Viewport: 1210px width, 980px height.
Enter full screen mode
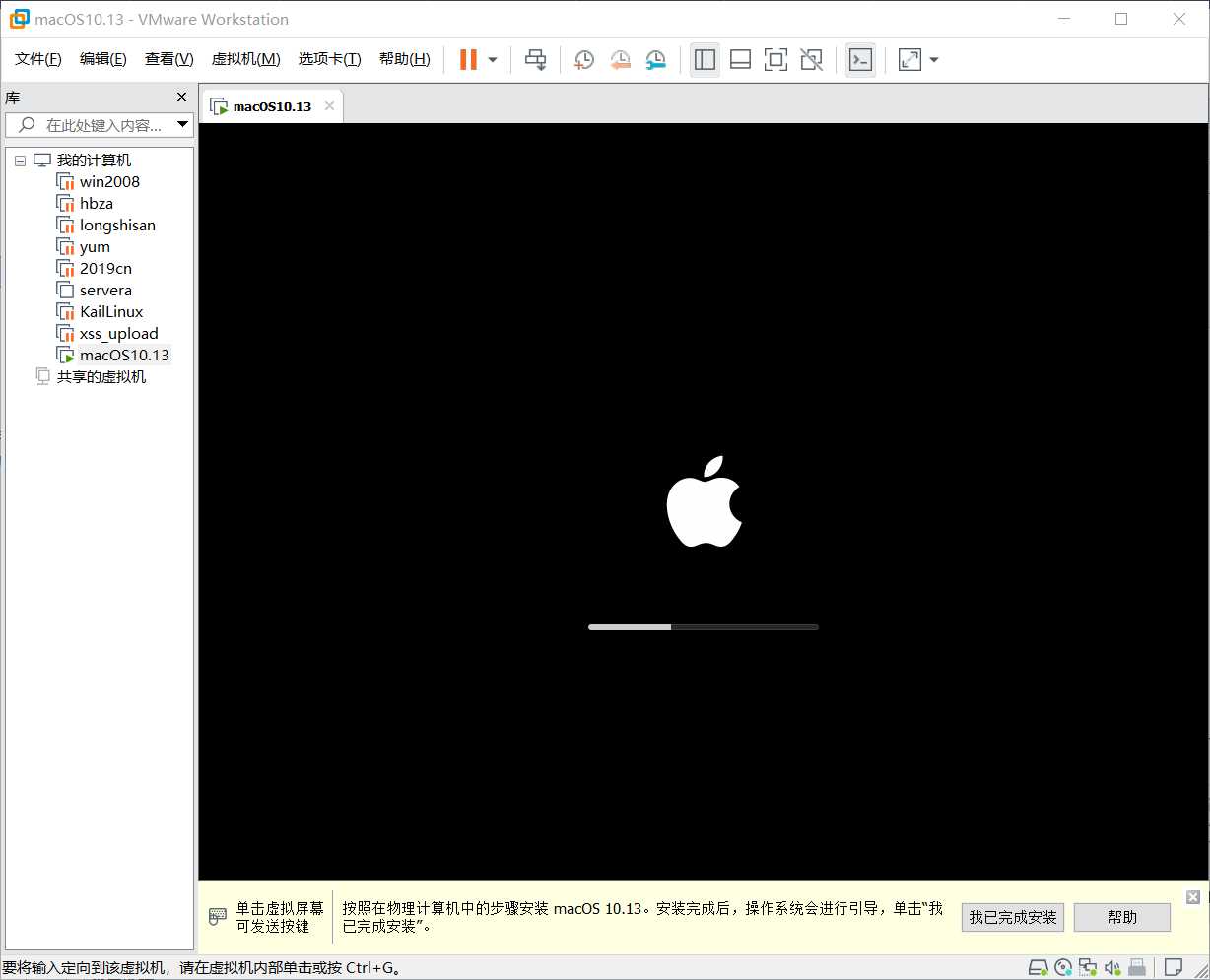tap(775, 60)
